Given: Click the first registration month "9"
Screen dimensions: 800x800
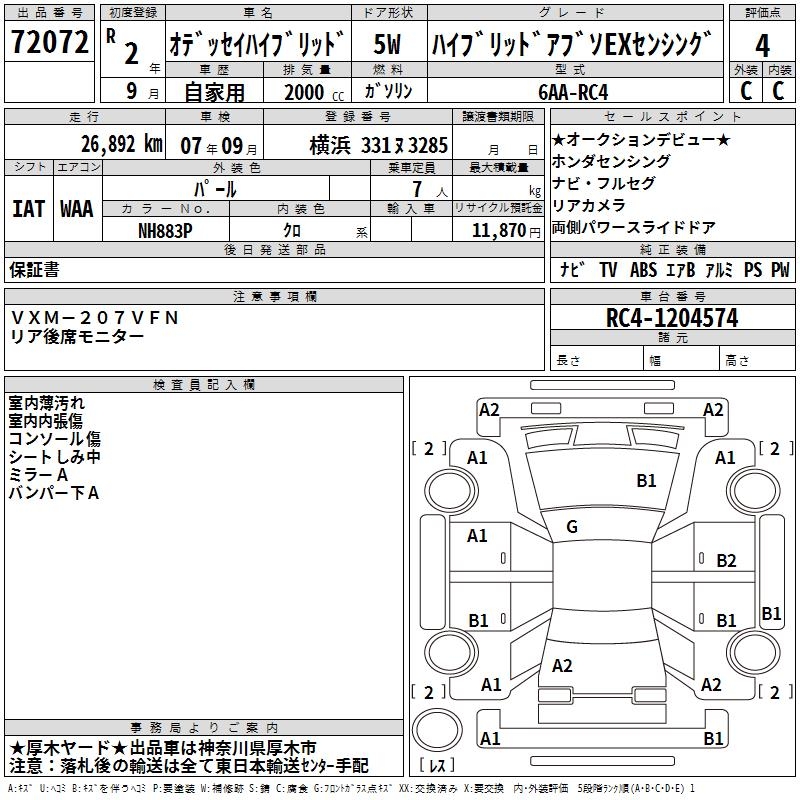Looking at the screenshot, I should point(132,91).
